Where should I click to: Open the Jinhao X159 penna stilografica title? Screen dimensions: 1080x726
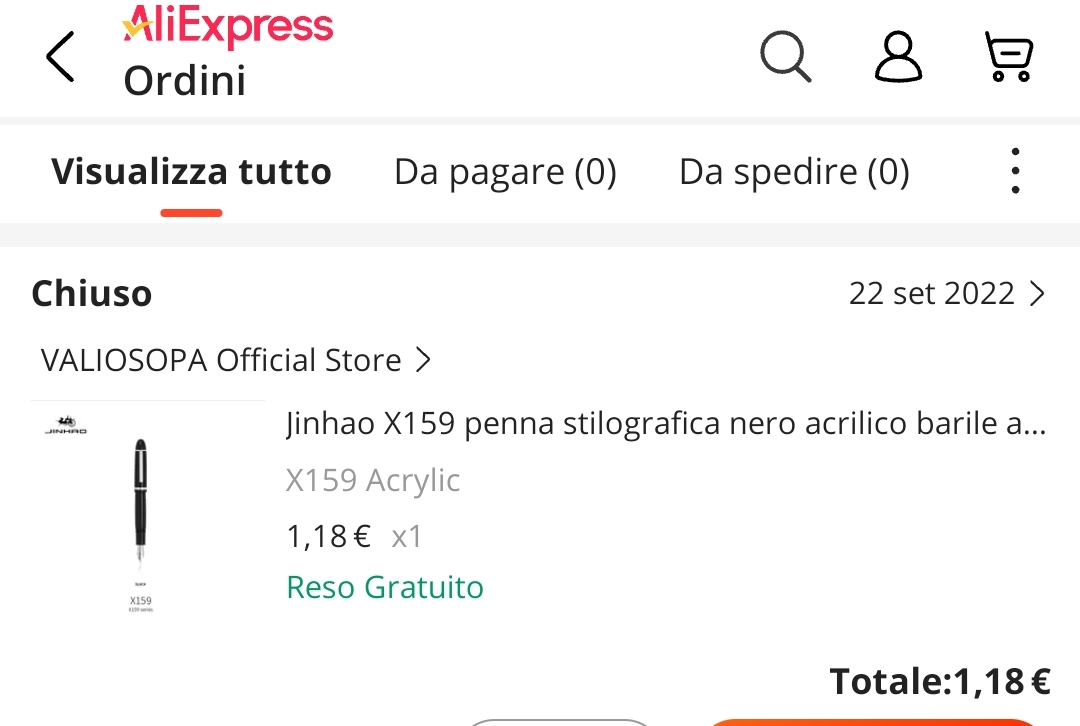(665, 424)
